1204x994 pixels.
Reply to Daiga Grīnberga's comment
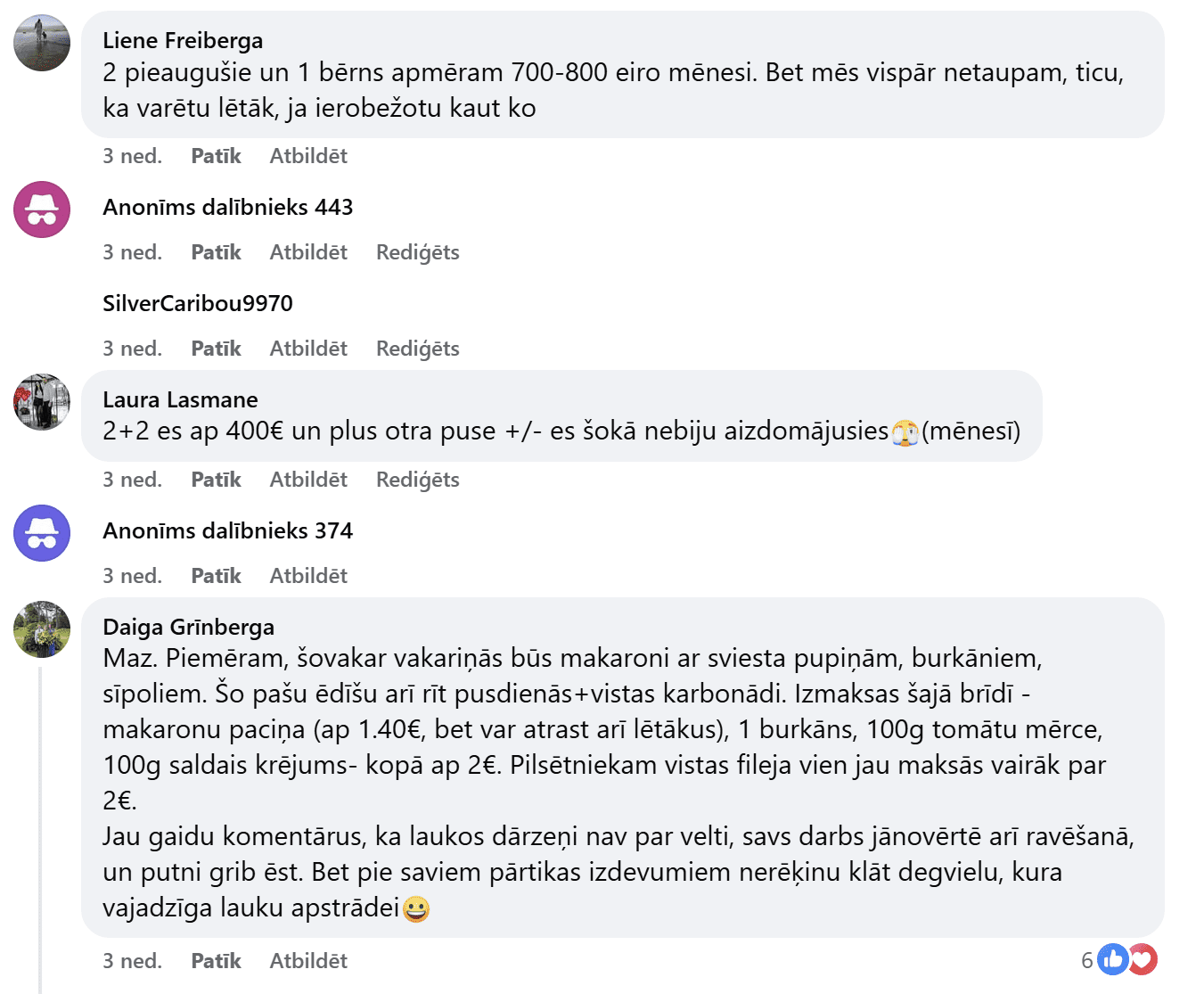(308, 961)
